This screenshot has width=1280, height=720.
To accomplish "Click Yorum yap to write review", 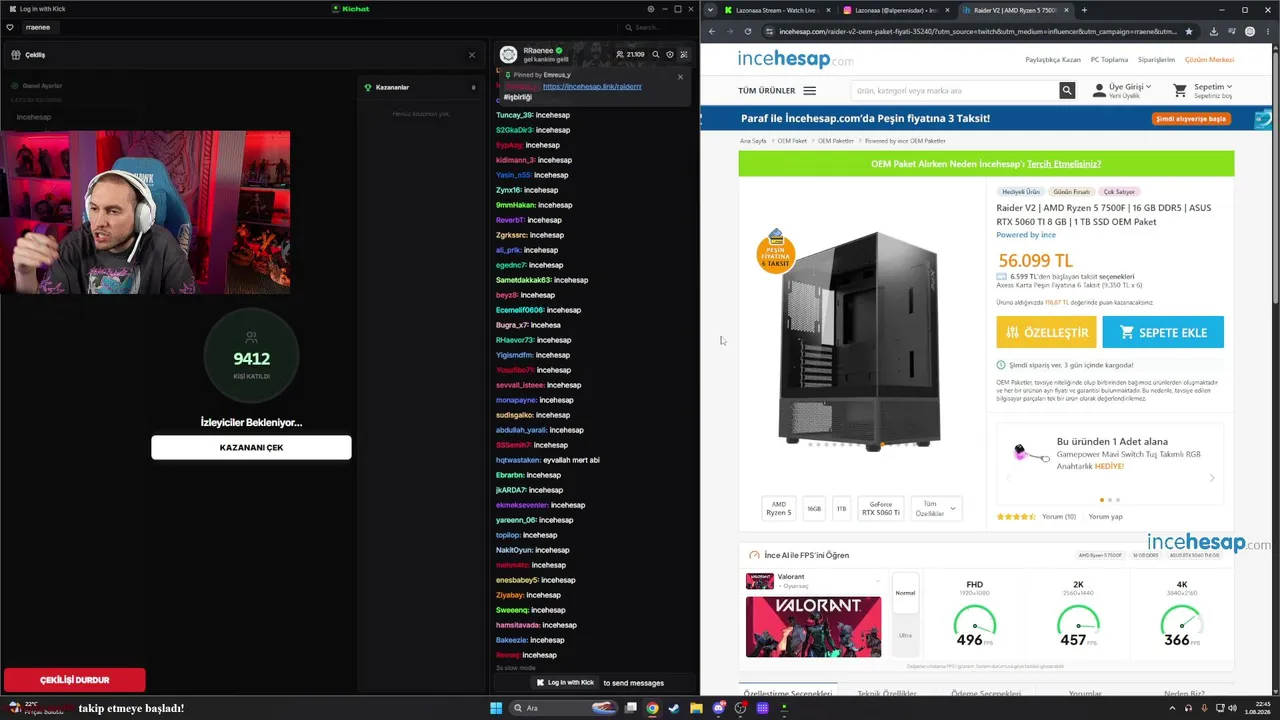I will (x=1105, y=517).
